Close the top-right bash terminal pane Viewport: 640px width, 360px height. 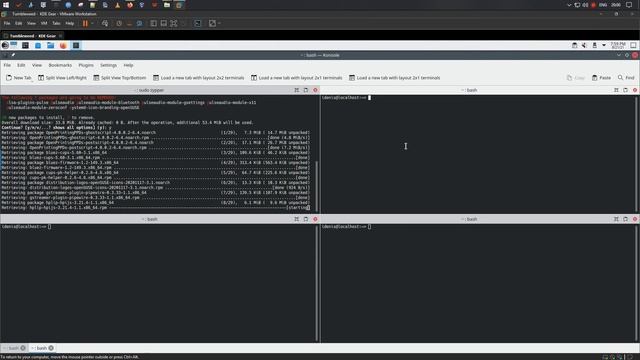click(635, 90)
